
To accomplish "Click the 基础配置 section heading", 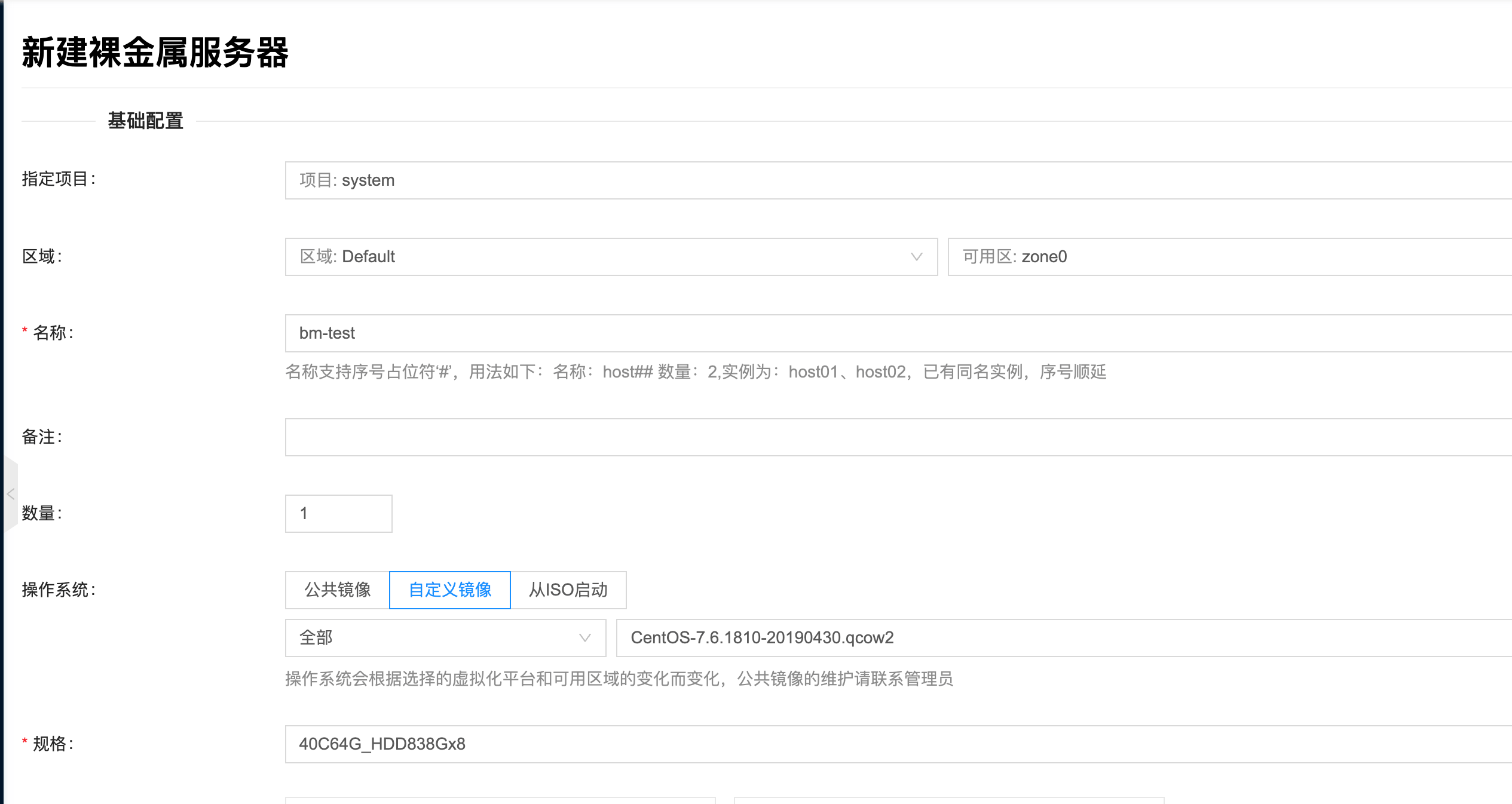I will pos(145,121).
